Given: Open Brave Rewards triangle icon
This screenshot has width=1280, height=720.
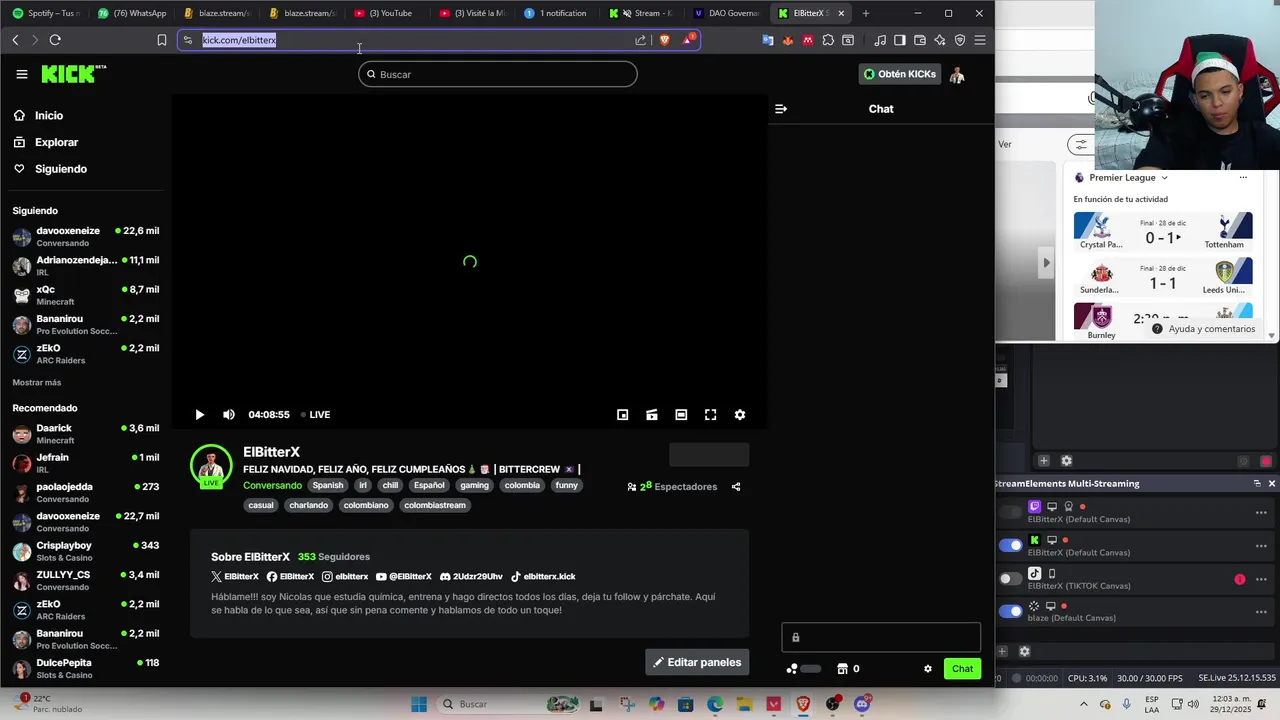Looking at the screenshot, I should (x=688, y=40).
